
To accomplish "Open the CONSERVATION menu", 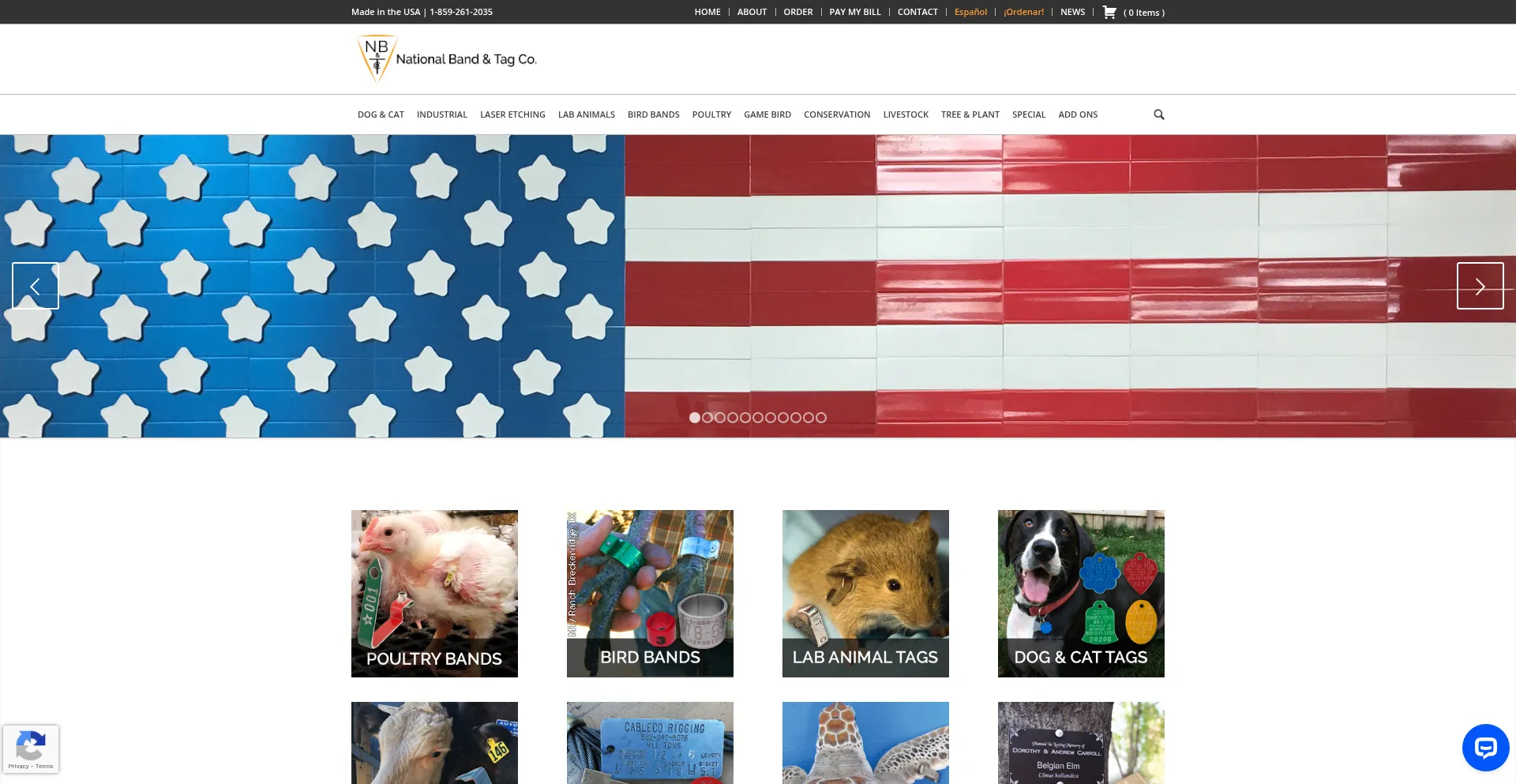I will [x=837, y=114].
